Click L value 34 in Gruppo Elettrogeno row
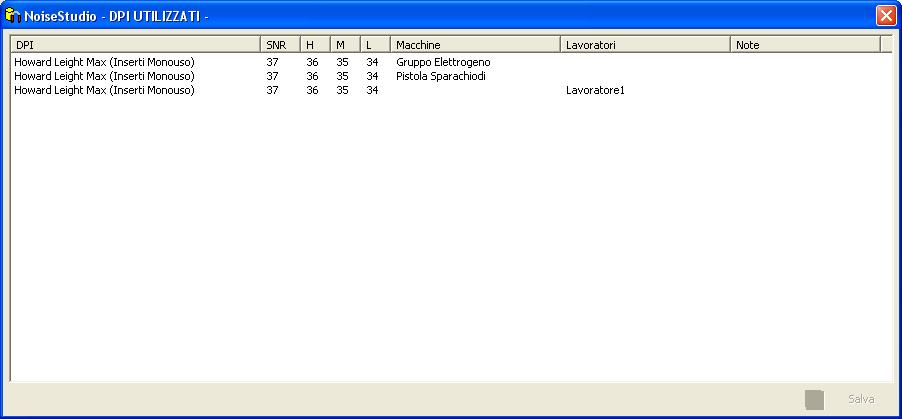902x419 pixels. click(372, 62)
